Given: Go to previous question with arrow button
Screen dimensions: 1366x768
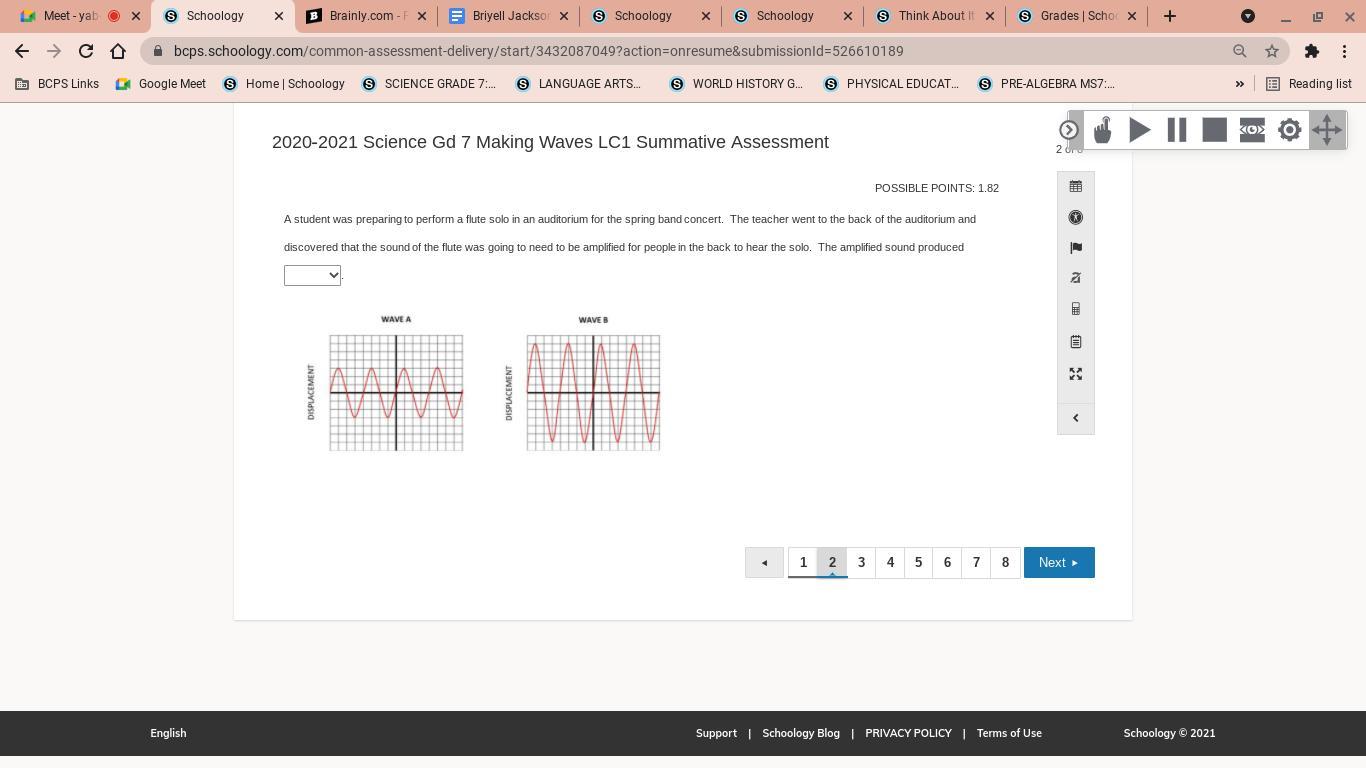Looking at the screenshot, I should coord(764,562).
